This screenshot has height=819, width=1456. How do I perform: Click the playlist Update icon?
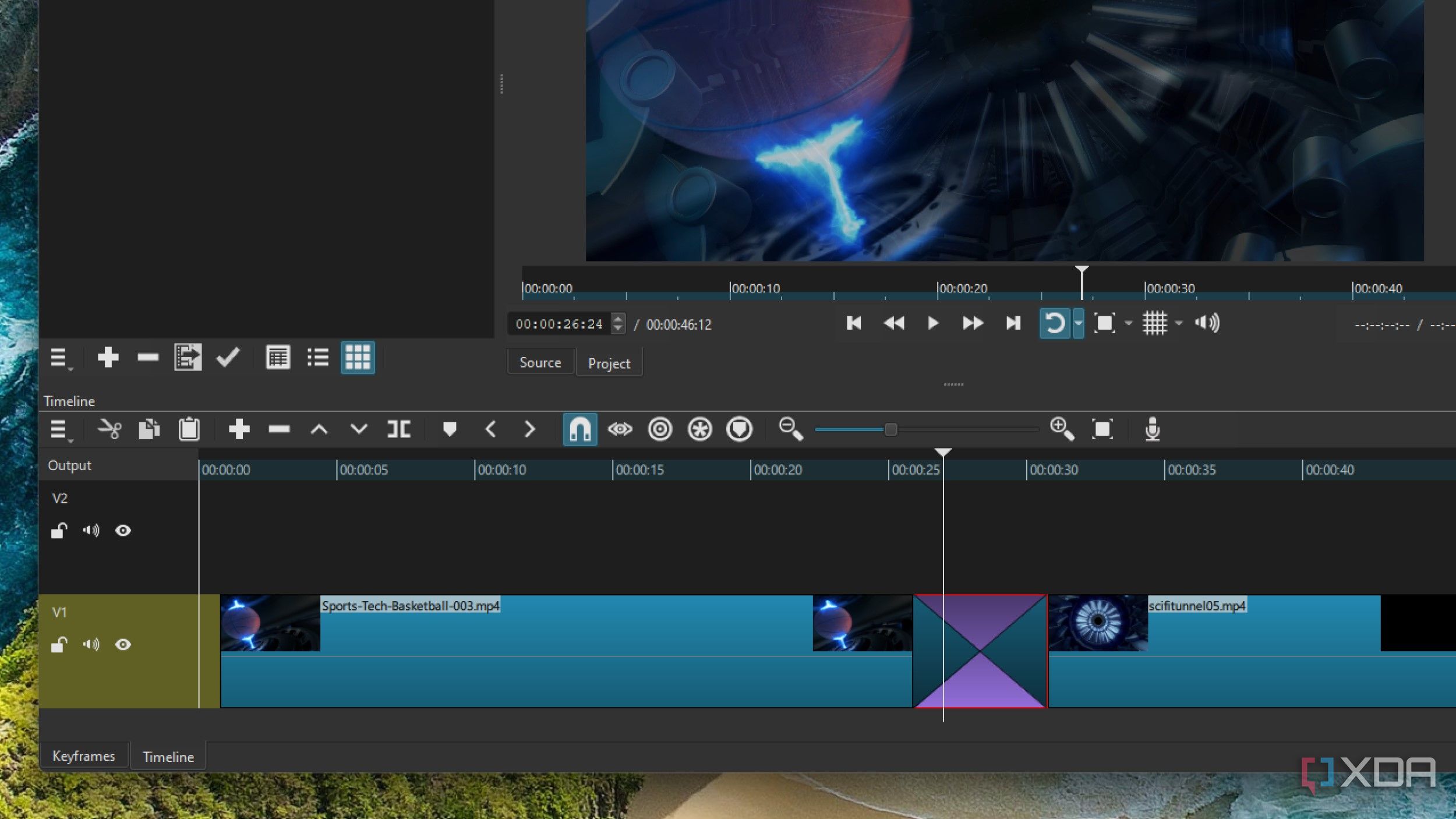188,357
